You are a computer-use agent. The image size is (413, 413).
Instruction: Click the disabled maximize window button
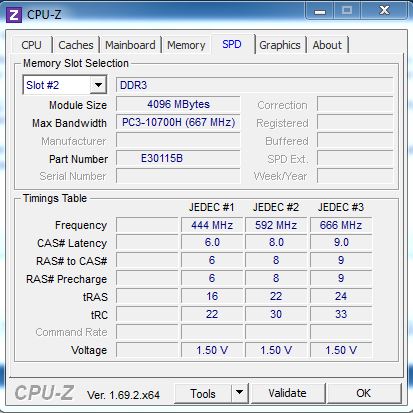347,11
